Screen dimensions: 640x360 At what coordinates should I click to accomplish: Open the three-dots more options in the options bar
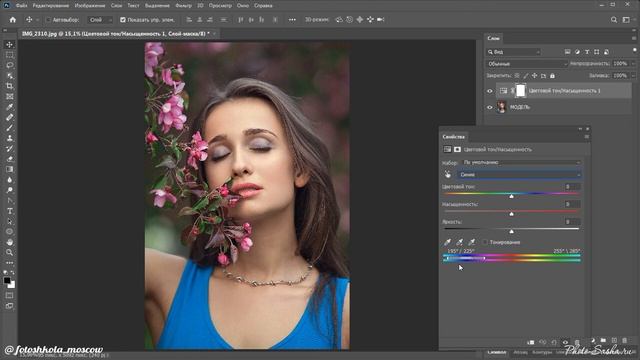[292, 20]
